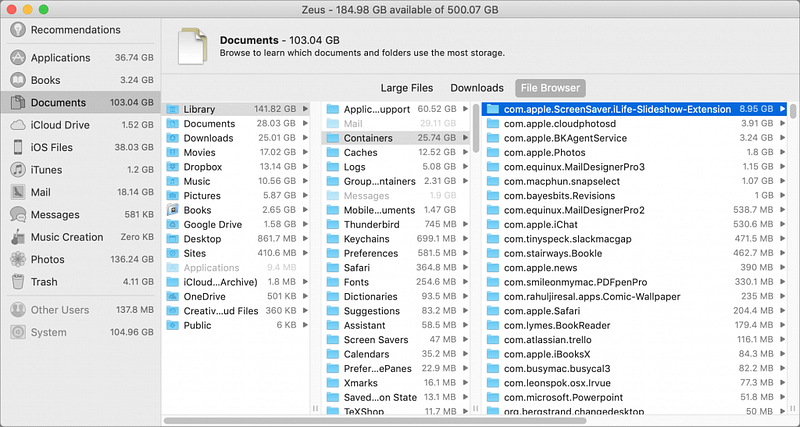Screen dimensions: 800x427
Task: Select com.tinyspeck.slackmacgap row
Action: 636,239
